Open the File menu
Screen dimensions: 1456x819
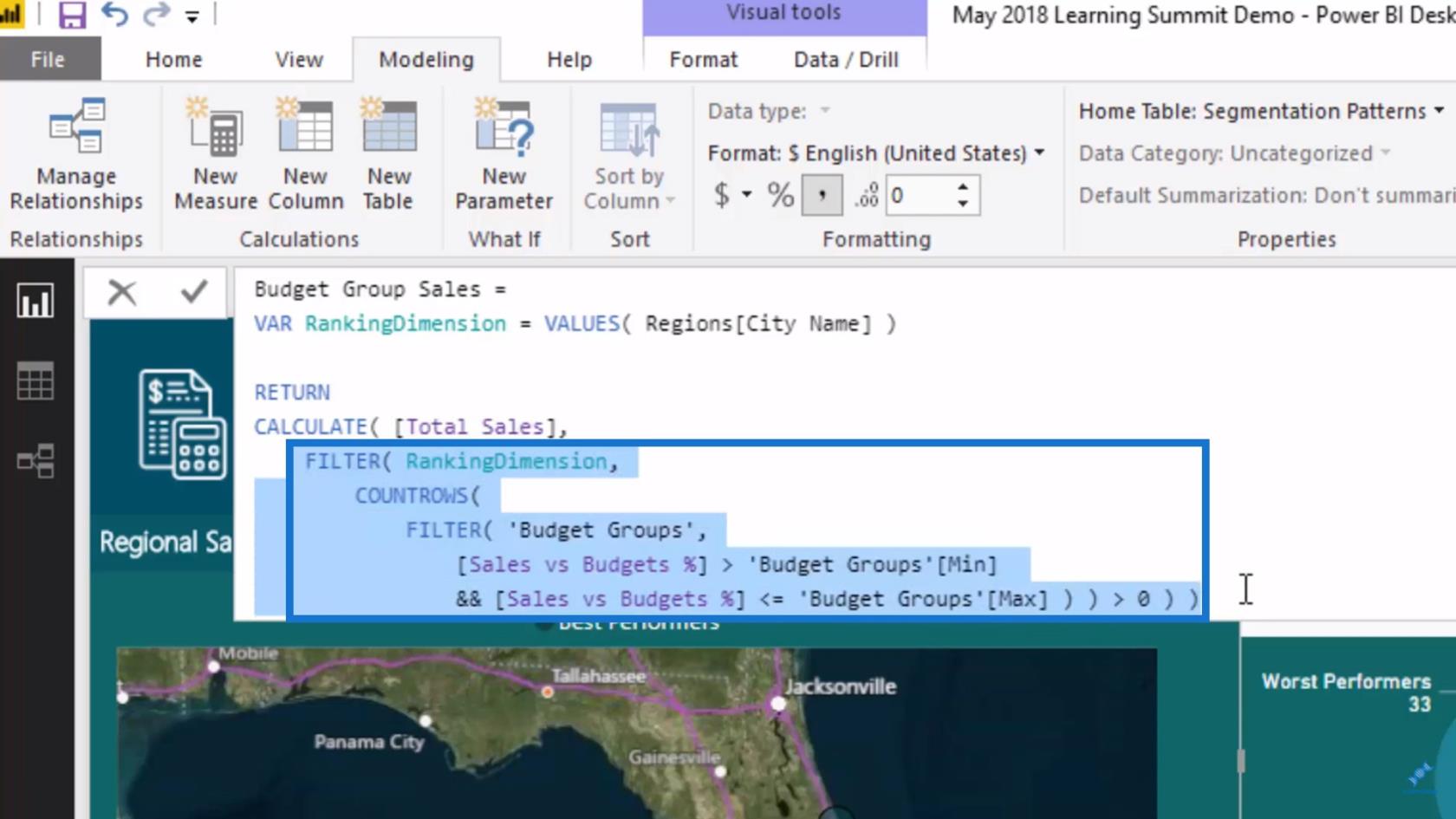[x=49, y=60]
